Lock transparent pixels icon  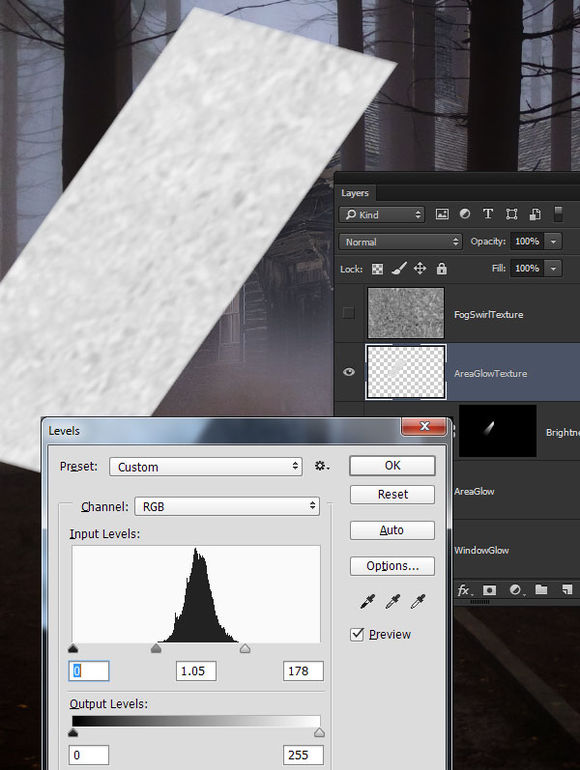[x=377, y=269]
